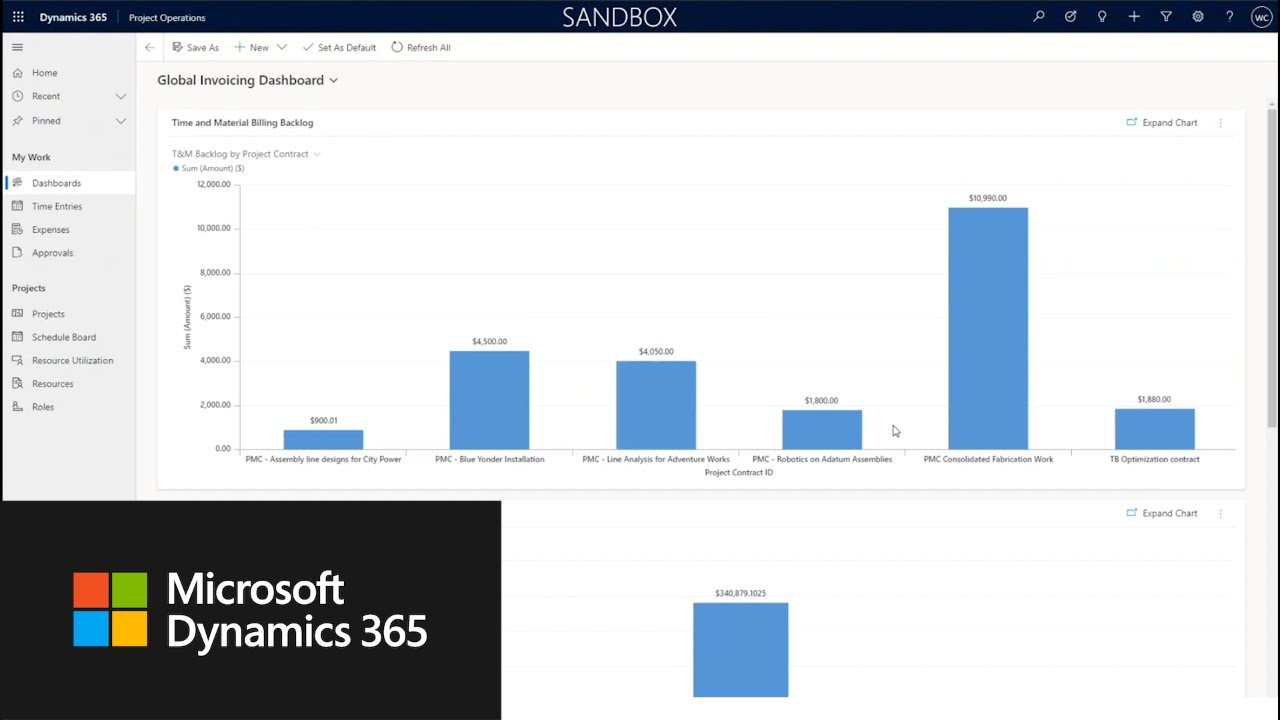This screenshot has width=1280, height=720.
Task: Click Expand Chart on the lower chart
Action: 1161,513
